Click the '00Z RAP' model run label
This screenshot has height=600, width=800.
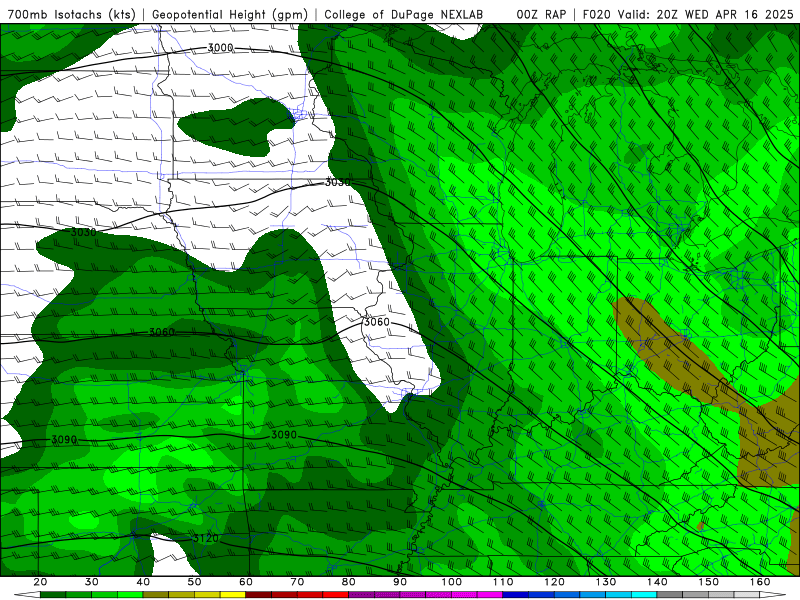tap(541, 14)
